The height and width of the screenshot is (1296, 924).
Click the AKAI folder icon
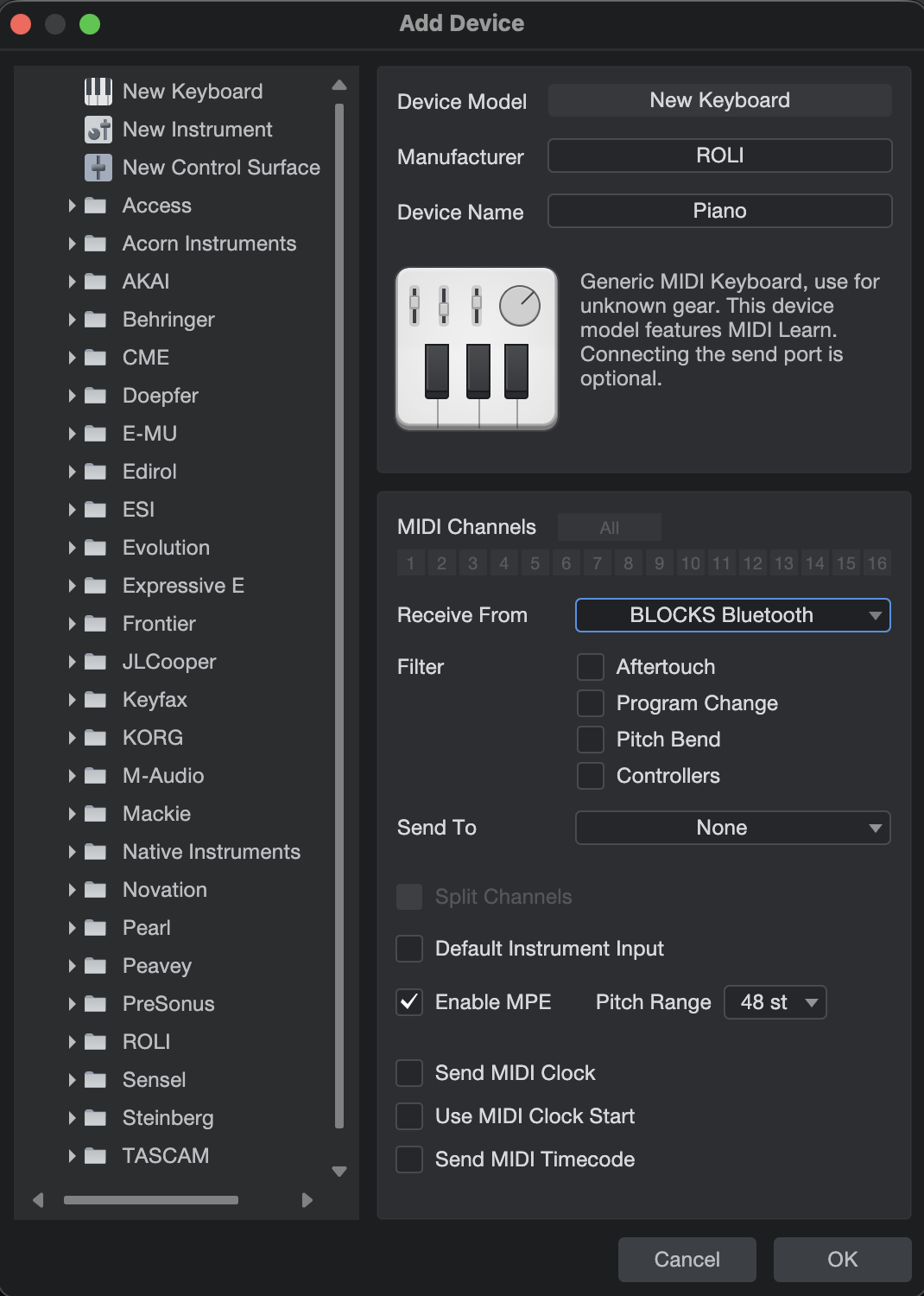95,282
